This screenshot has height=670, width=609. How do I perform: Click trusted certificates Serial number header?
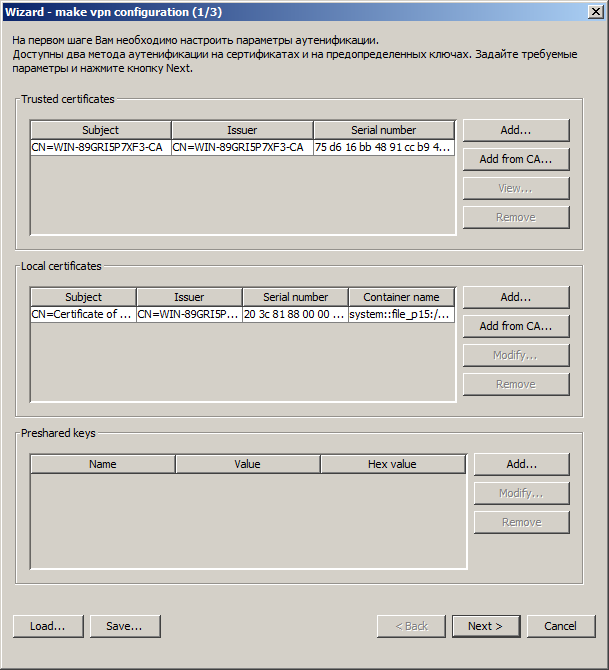click(x=384, y=130)
